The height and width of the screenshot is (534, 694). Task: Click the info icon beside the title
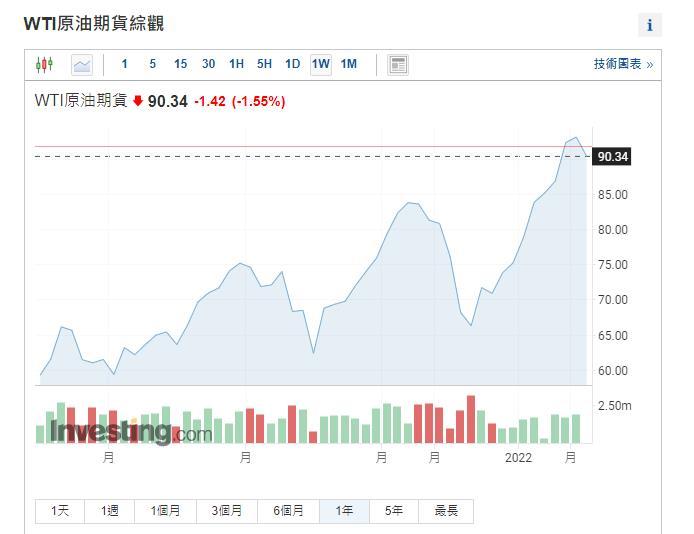(x=650, y=25)
